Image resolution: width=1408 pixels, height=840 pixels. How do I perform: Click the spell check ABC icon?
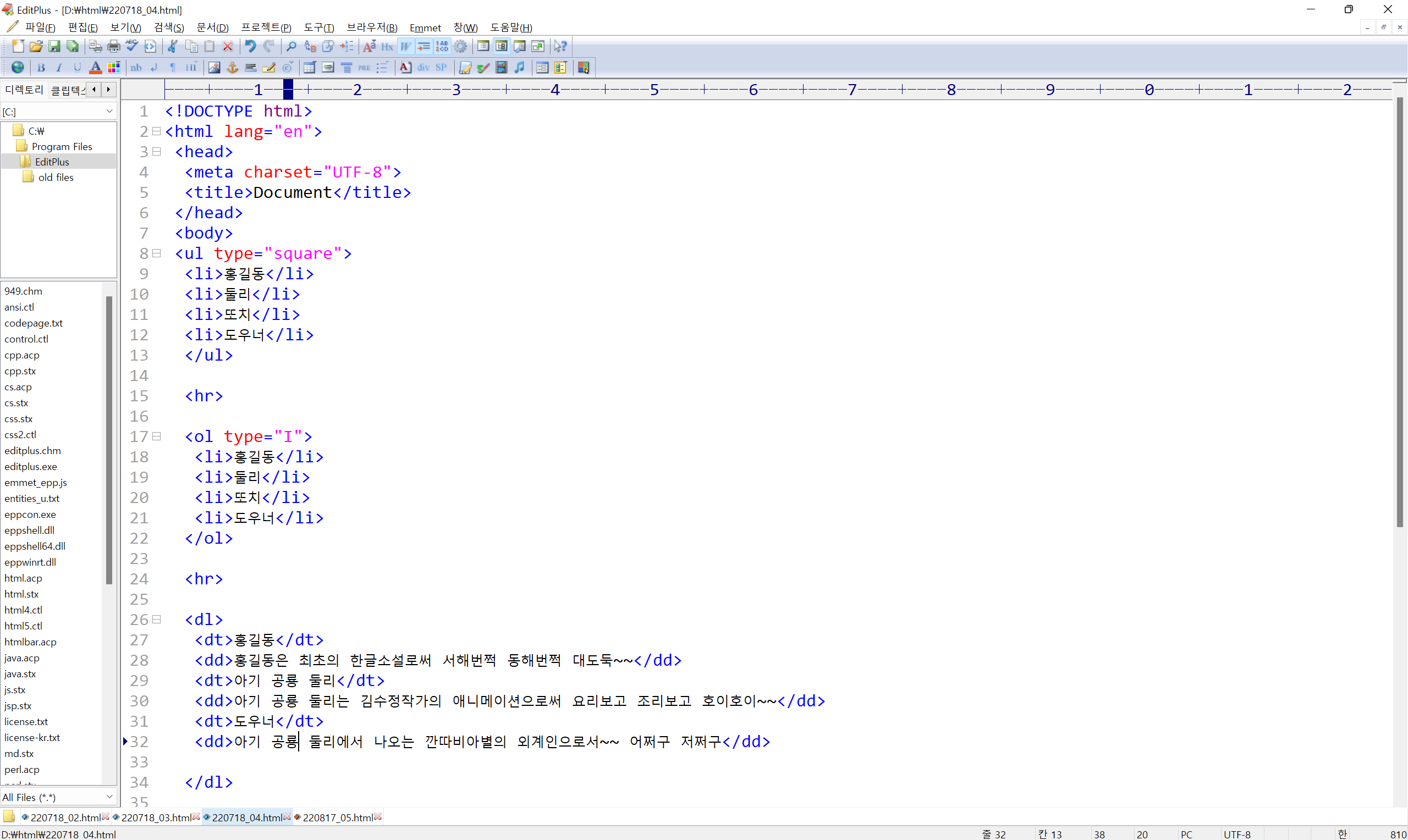click(132, 46)
